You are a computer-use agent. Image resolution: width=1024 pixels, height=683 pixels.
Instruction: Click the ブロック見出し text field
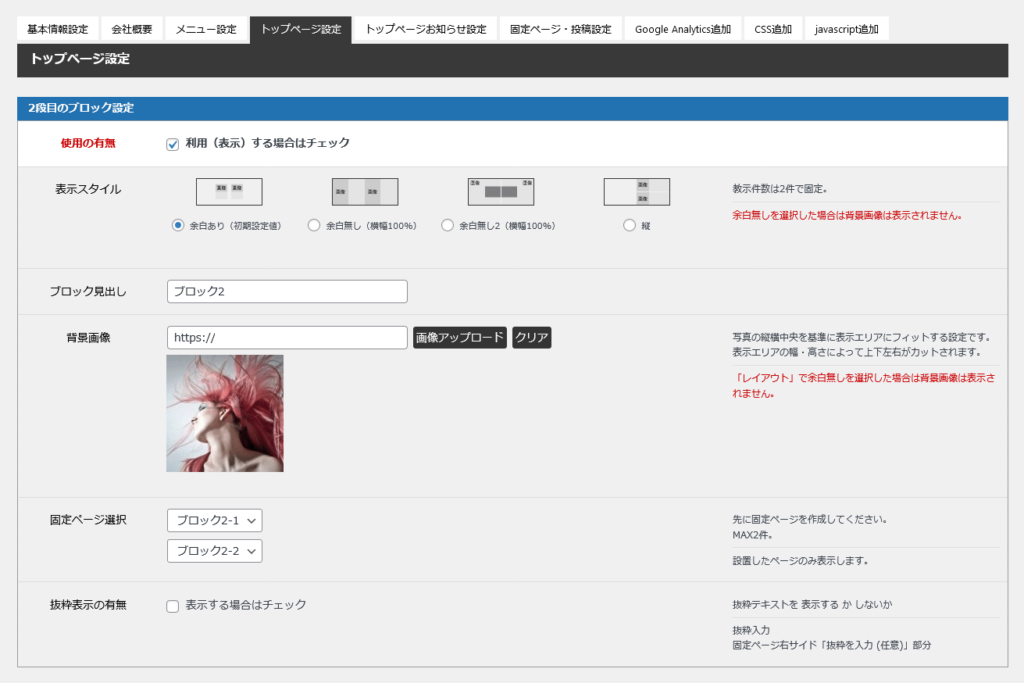[287, 292]
